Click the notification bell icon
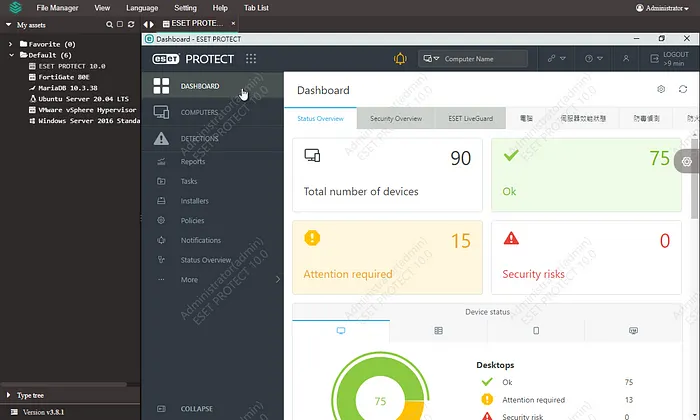The width and height of the screenshot is (700, 420). [x=400, y=58]
